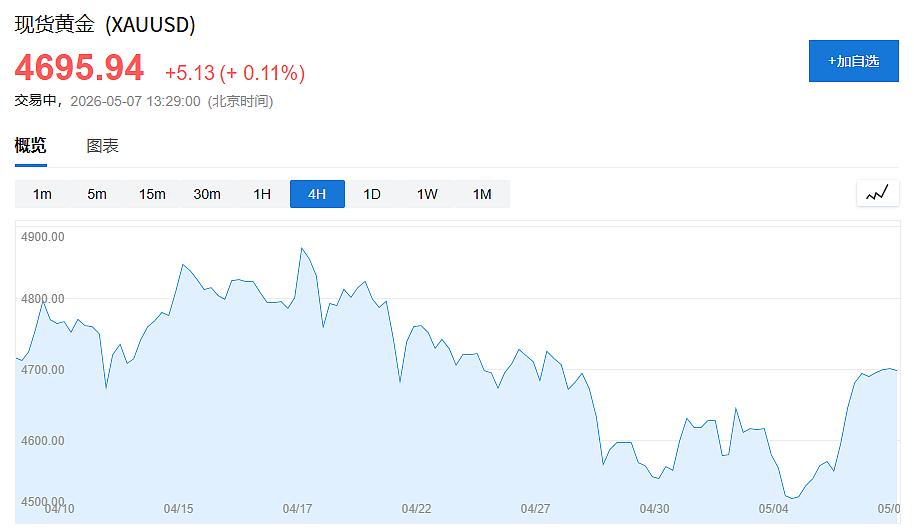Viewport: 914px width, 530px height.
Task: Click the 04/30 date label
Action: click(654, 508)
